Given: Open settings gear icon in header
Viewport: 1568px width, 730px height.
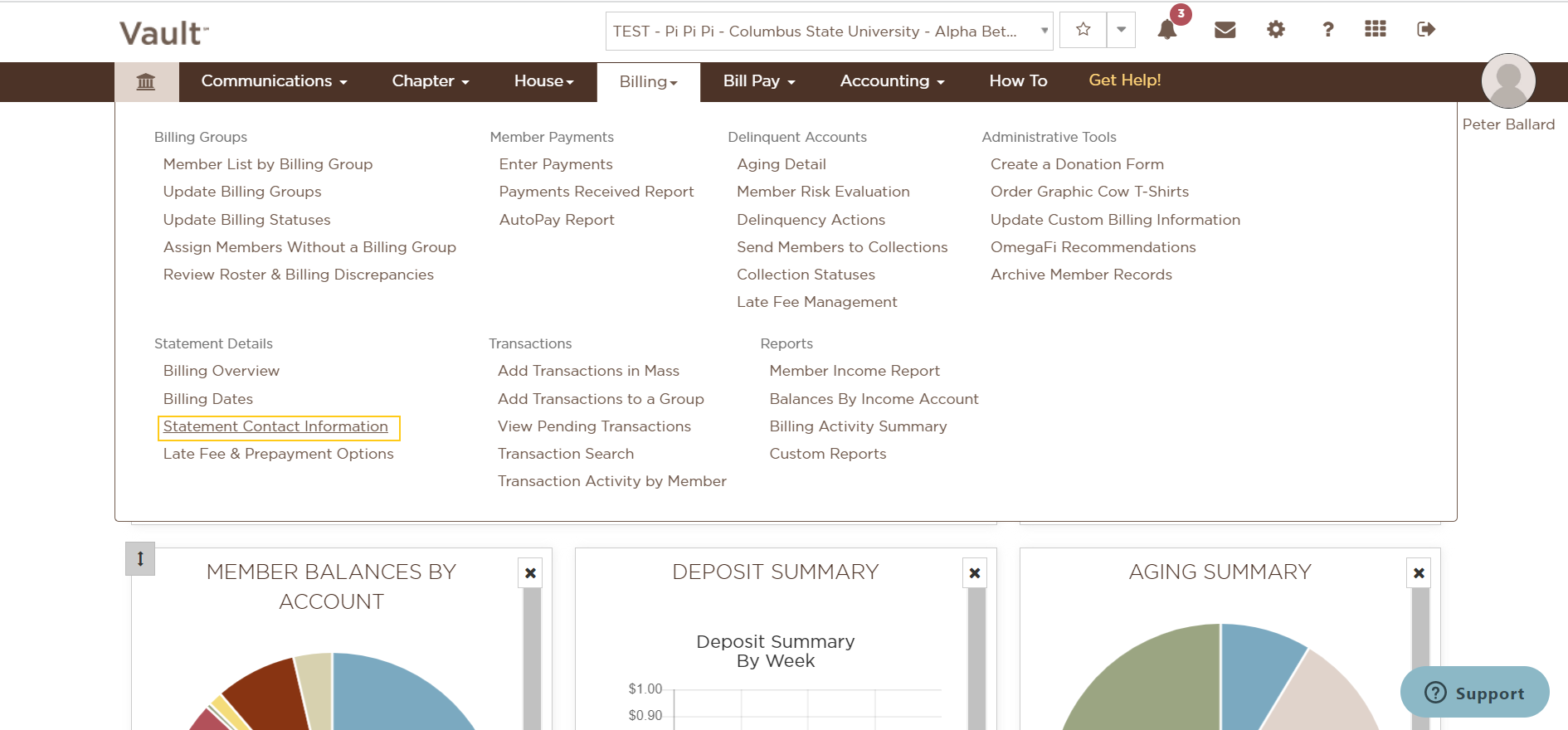Looking at the screenshot, I should click(1276, 30).
